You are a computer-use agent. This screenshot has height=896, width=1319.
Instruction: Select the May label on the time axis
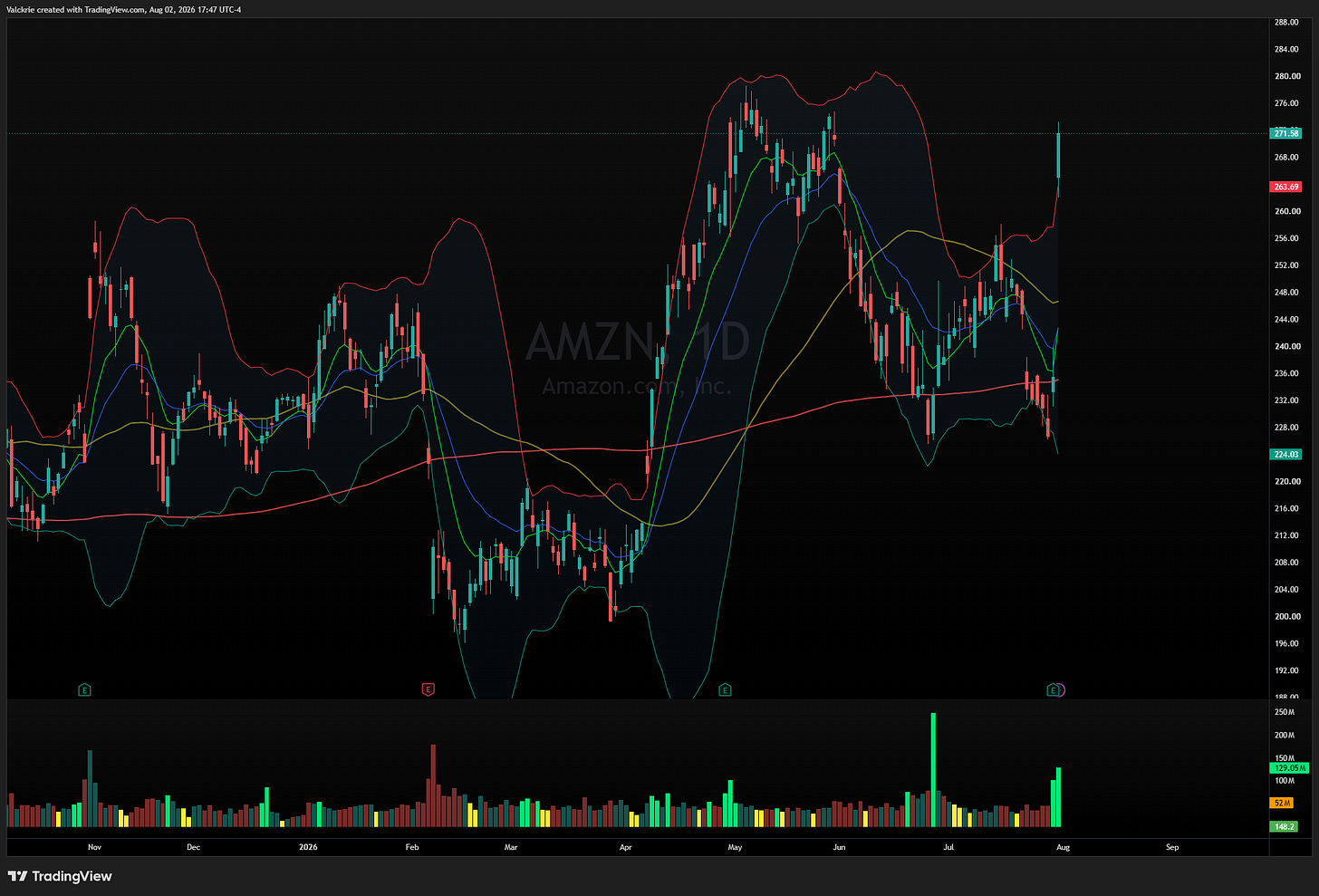point(735,848)
